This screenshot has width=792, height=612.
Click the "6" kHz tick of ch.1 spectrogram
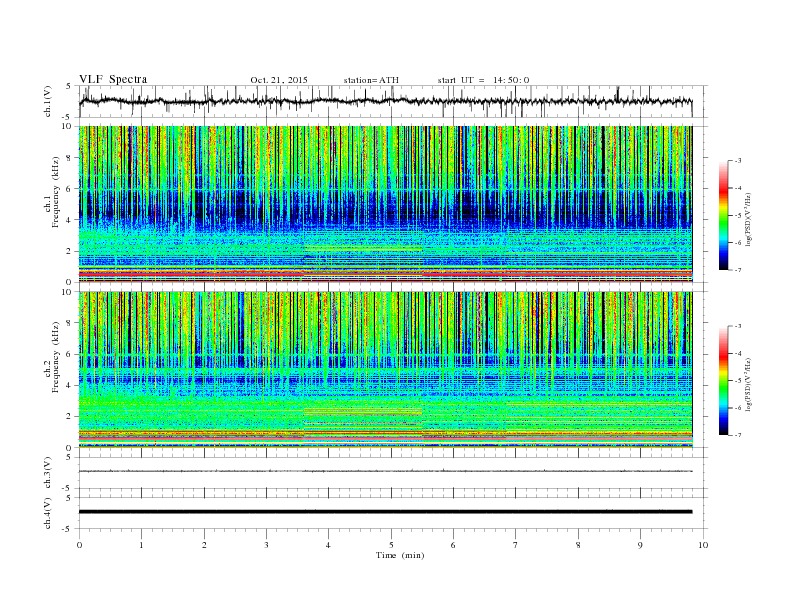tap(70, 189)
